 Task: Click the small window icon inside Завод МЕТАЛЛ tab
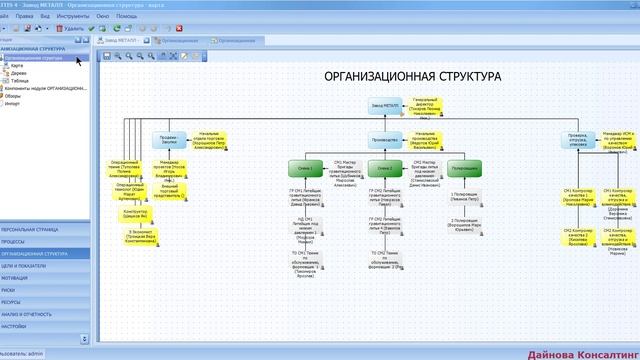147,40
